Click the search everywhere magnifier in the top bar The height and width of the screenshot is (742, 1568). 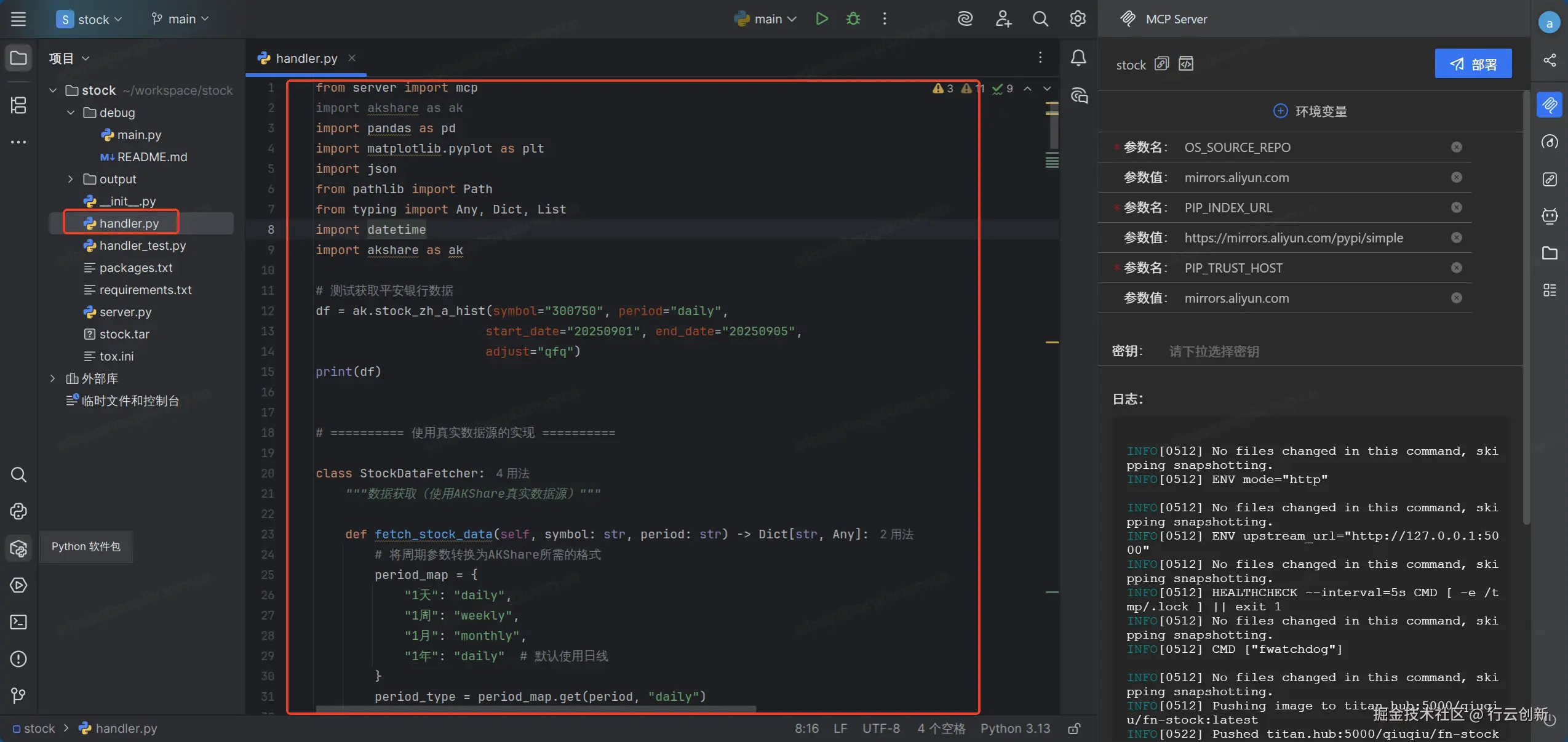1040,19
